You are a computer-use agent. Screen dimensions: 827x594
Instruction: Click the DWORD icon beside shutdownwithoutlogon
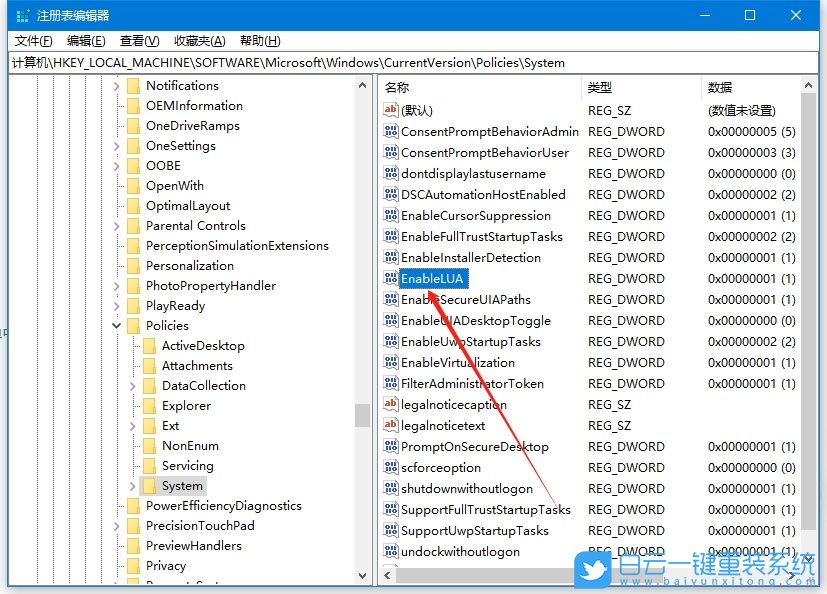point(392,488)
